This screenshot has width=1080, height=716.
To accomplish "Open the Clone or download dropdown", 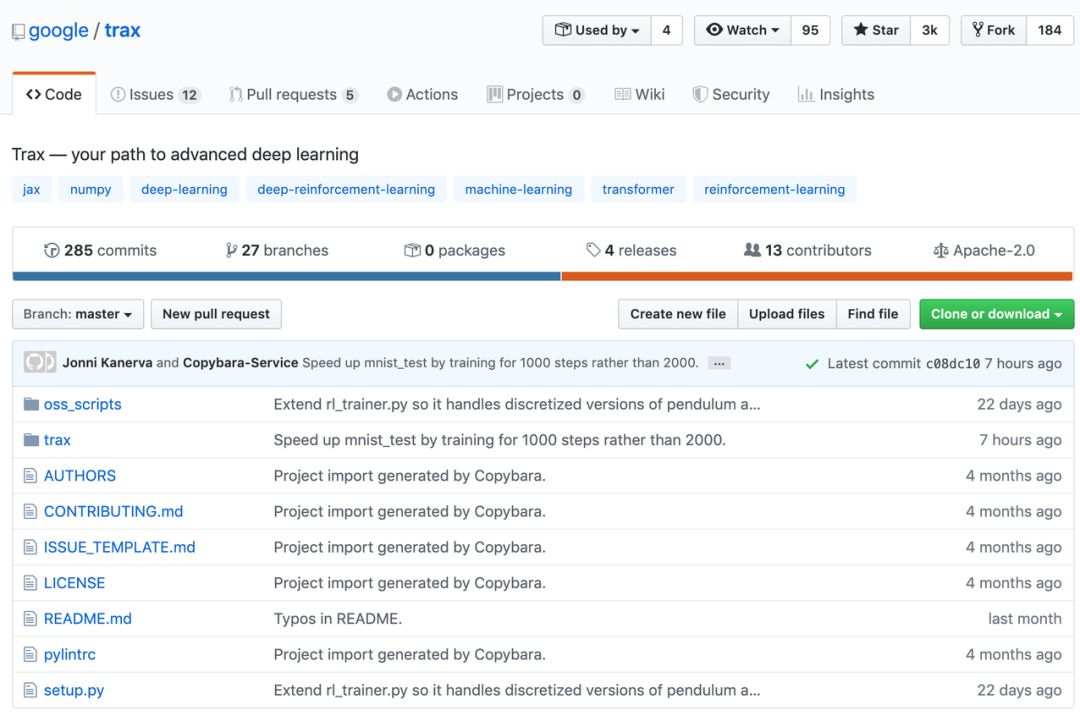I will [996, 314].
